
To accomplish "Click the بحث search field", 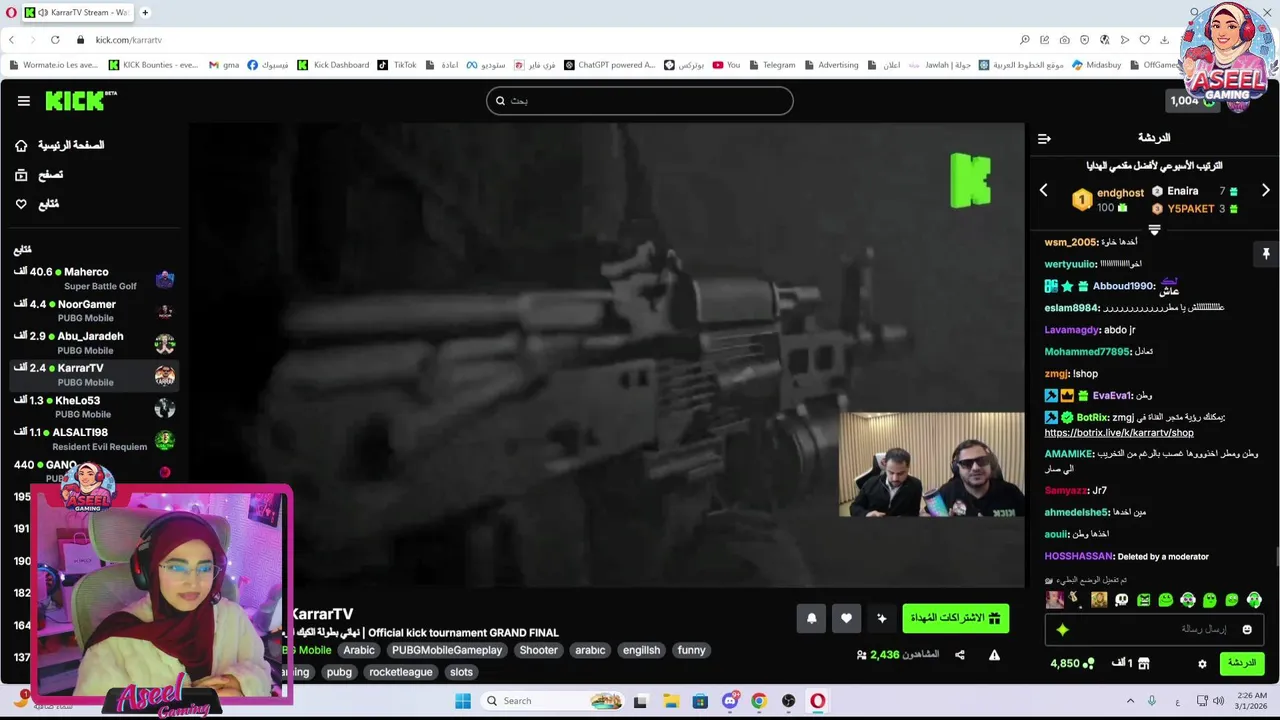I will 640,101.
